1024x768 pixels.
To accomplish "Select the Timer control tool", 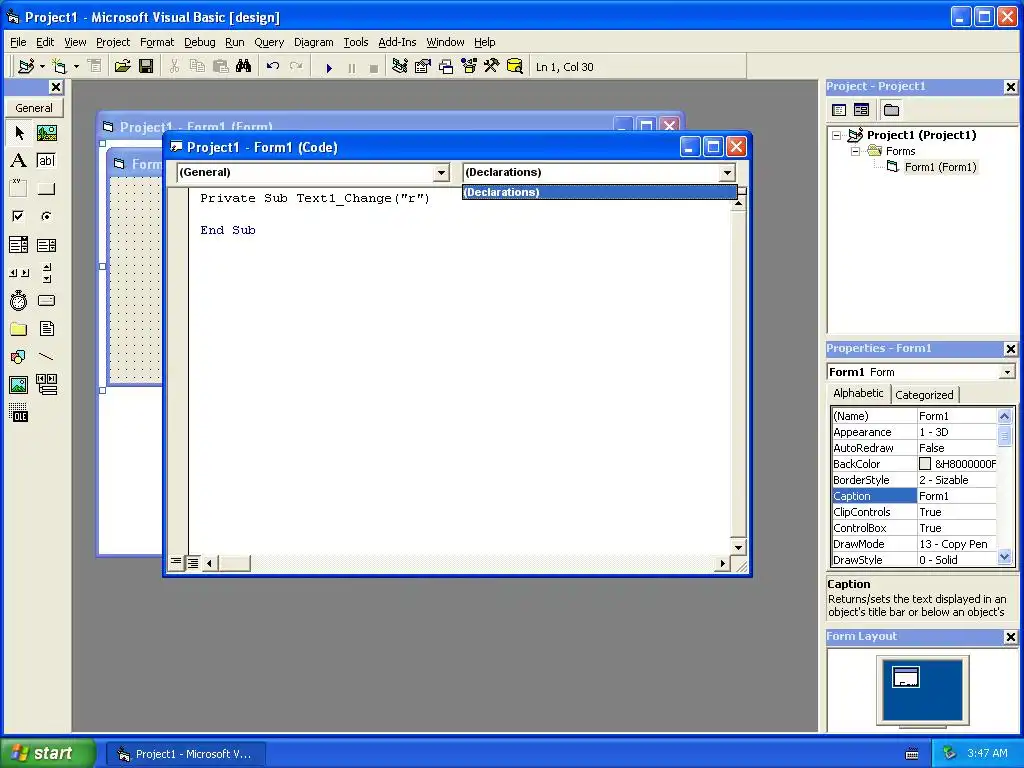I will click(19, 300).
